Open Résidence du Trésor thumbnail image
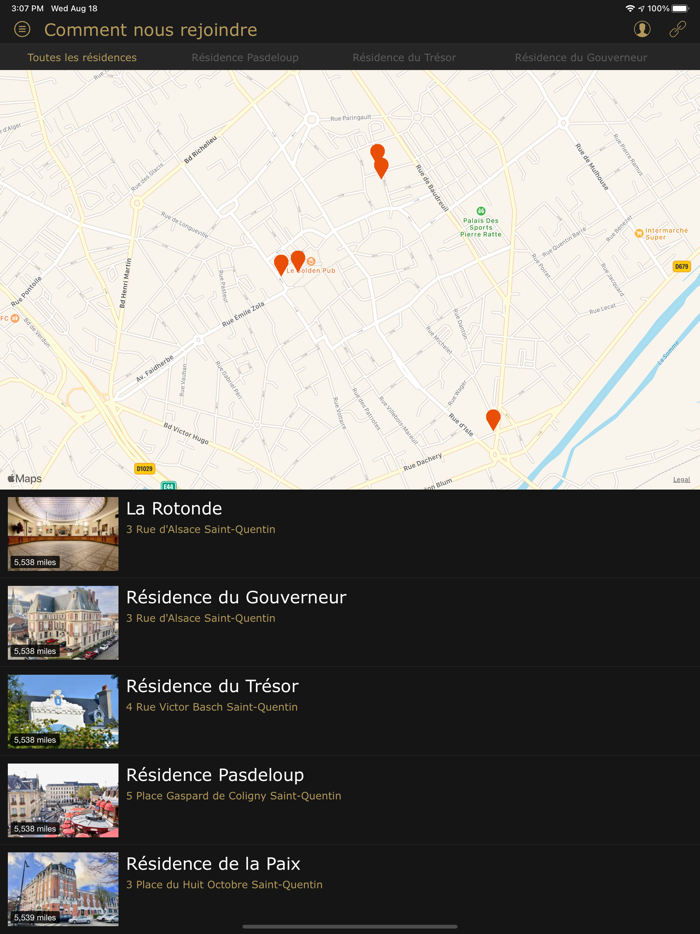 (63, 711)
